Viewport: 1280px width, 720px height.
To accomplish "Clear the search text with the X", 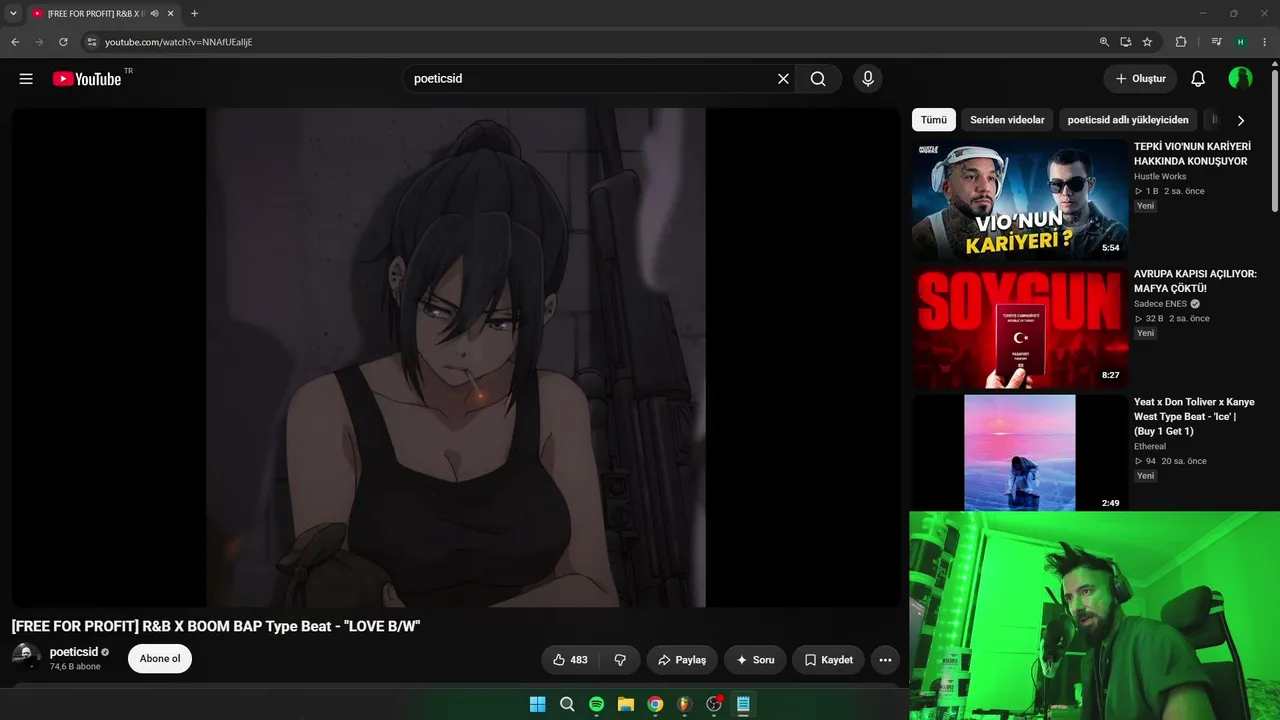I will 783,79.
